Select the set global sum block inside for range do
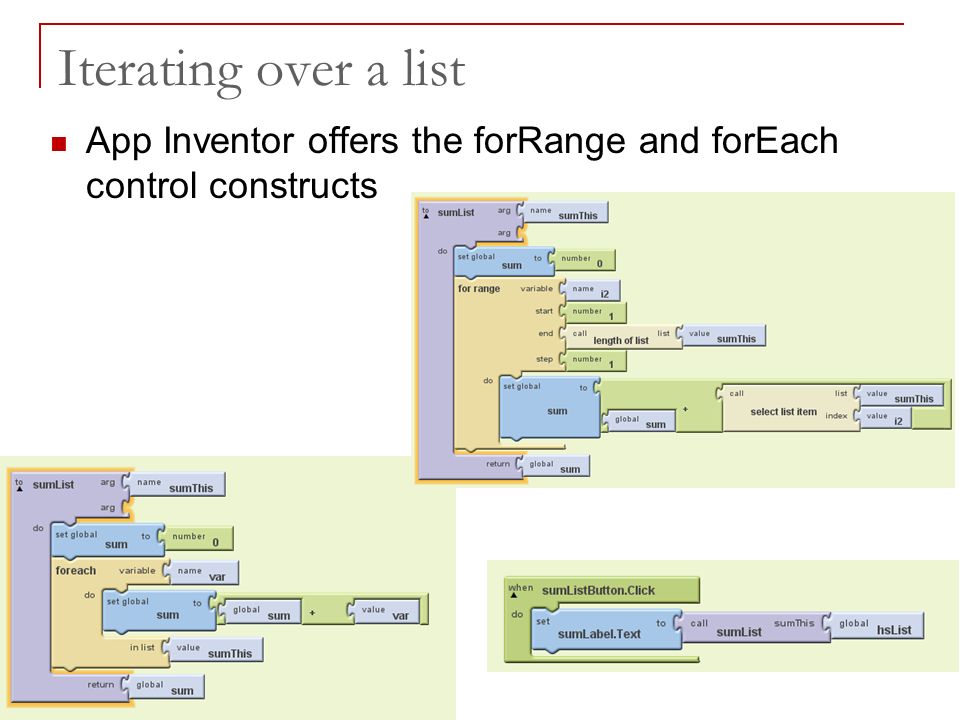This screenshot has height=720, width=960. 549,407
